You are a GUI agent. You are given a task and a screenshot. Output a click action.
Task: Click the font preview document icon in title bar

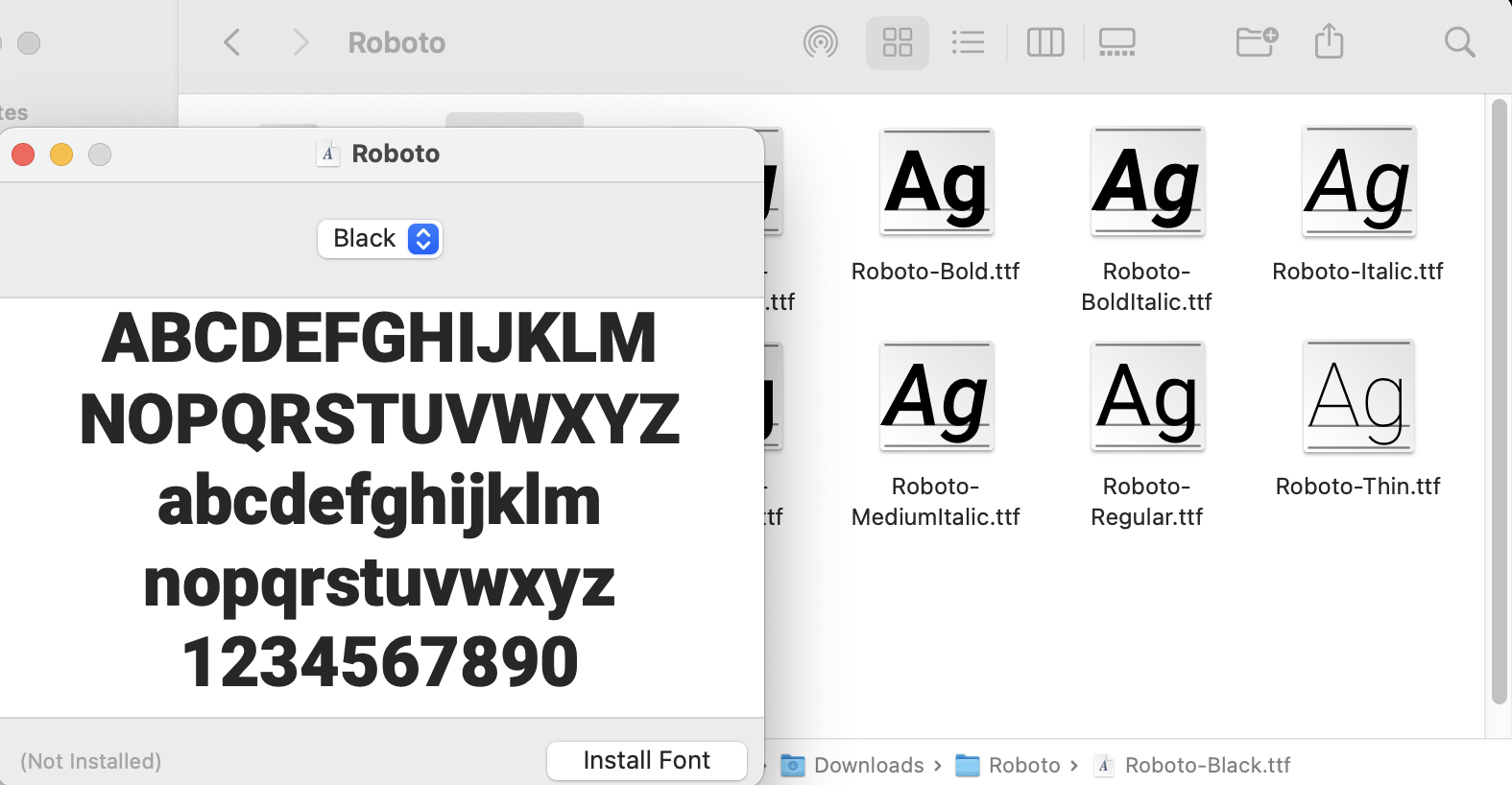tap(328, 154)
